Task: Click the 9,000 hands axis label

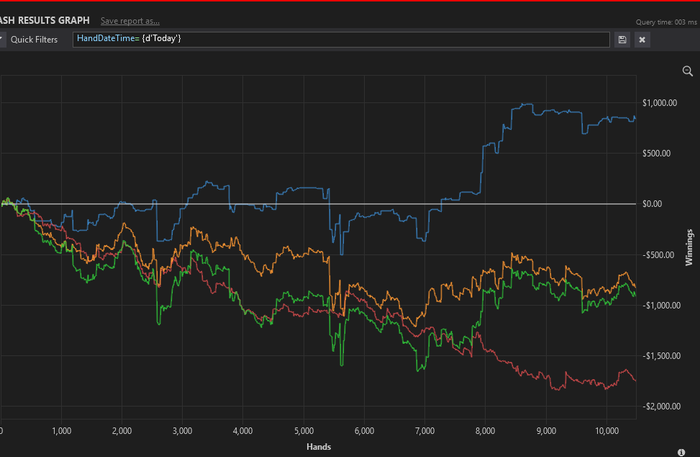Action: pyautogui.click(x=546, y=431)
